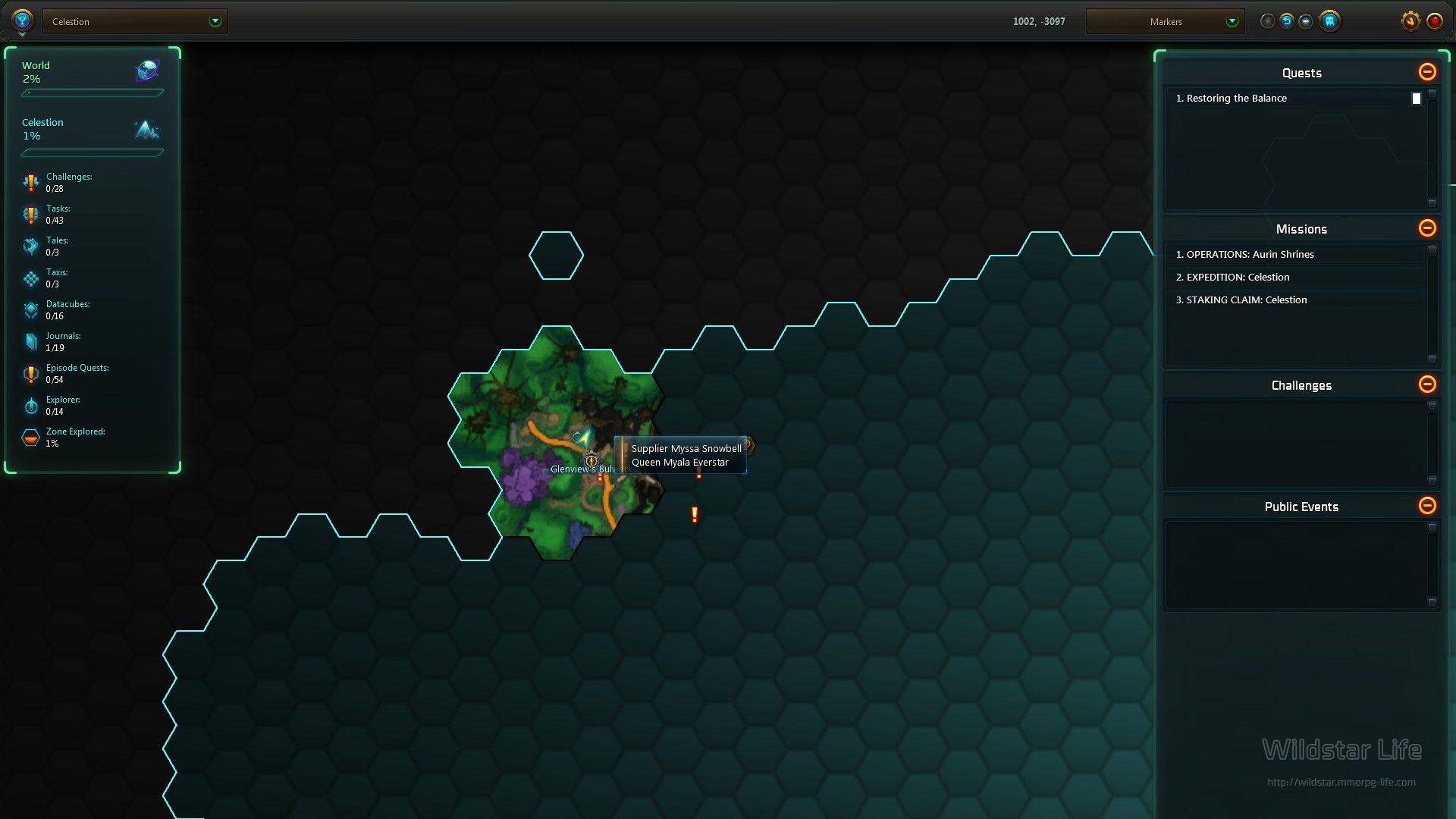Click the lower orange exclamation quest marker

pyautogui.click(x=694, y=515)
